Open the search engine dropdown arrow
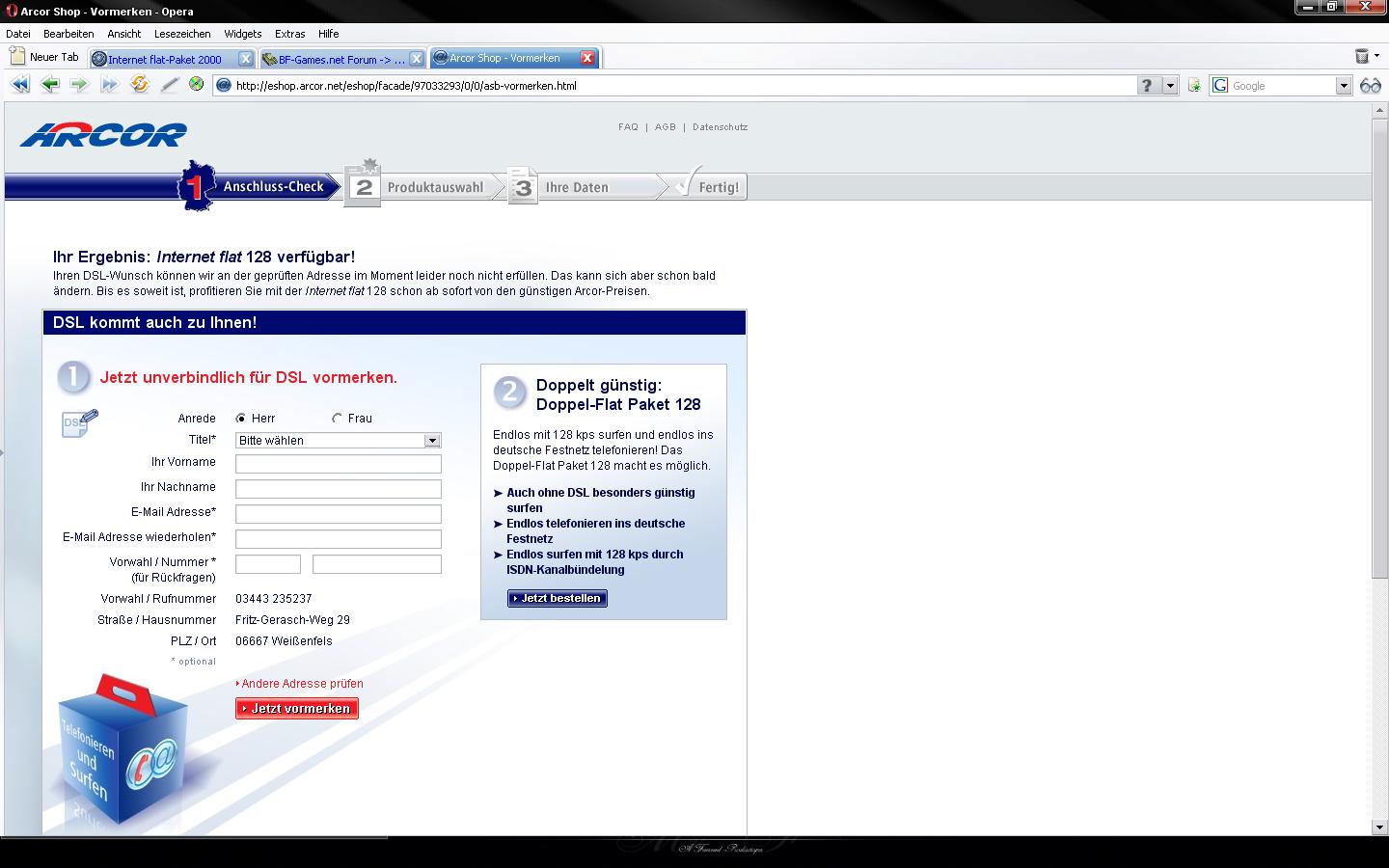1389x868 pixels. pos(1344,86)
